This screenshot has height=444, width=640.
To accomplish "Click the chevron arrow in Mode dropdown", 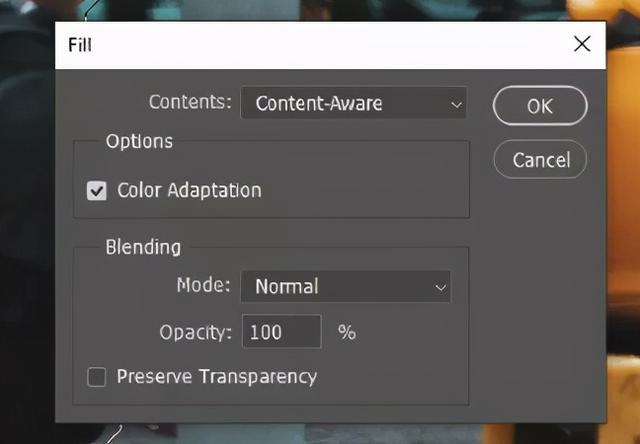I will click(x=440, y=287).
